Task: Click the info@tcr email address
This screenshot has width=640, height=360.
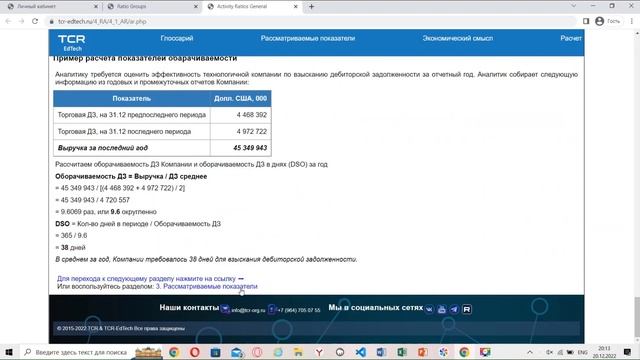Action: click(248, 310)
